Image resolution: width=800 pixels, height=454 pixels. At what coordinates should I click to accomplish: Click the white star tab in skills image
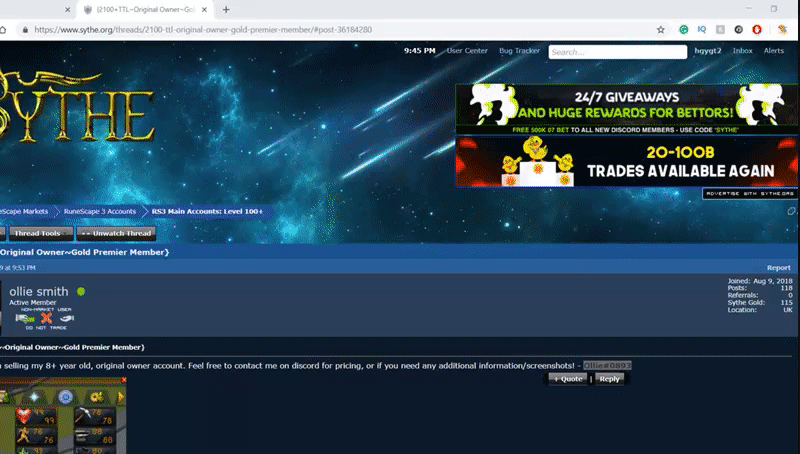pyautogui.click(x=34, y=397)
